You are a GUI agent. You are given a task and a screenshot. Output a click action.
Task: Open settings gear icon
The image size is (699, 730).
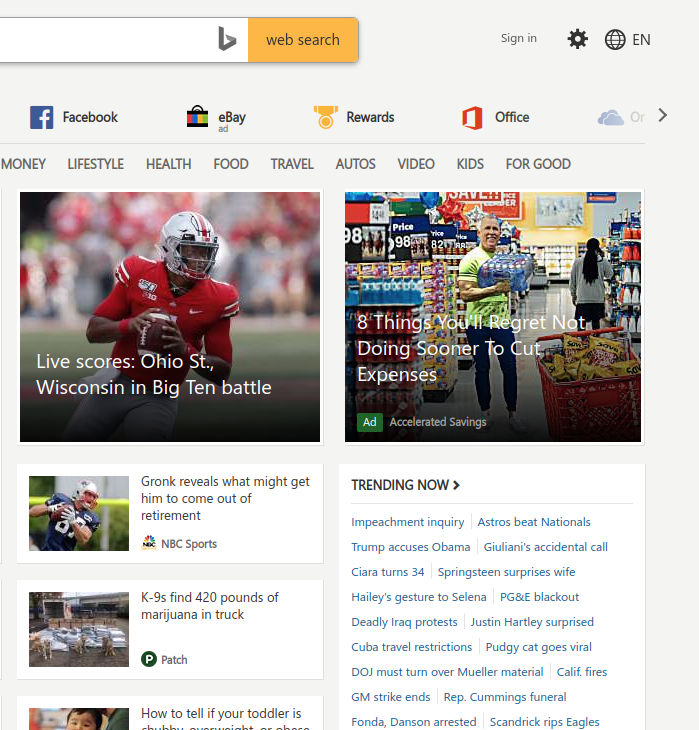[577, 39]
